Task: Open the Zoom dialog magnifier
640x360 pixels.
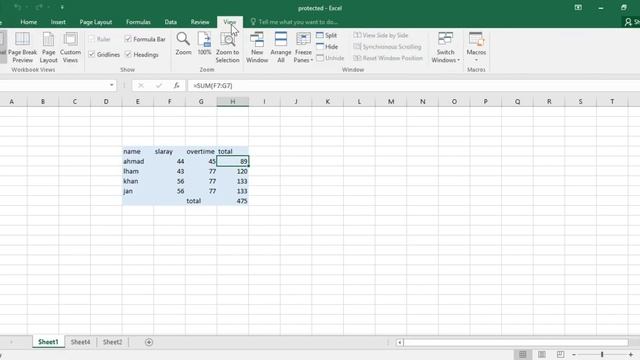Action: pyautogui.click(x=183, y=44)
